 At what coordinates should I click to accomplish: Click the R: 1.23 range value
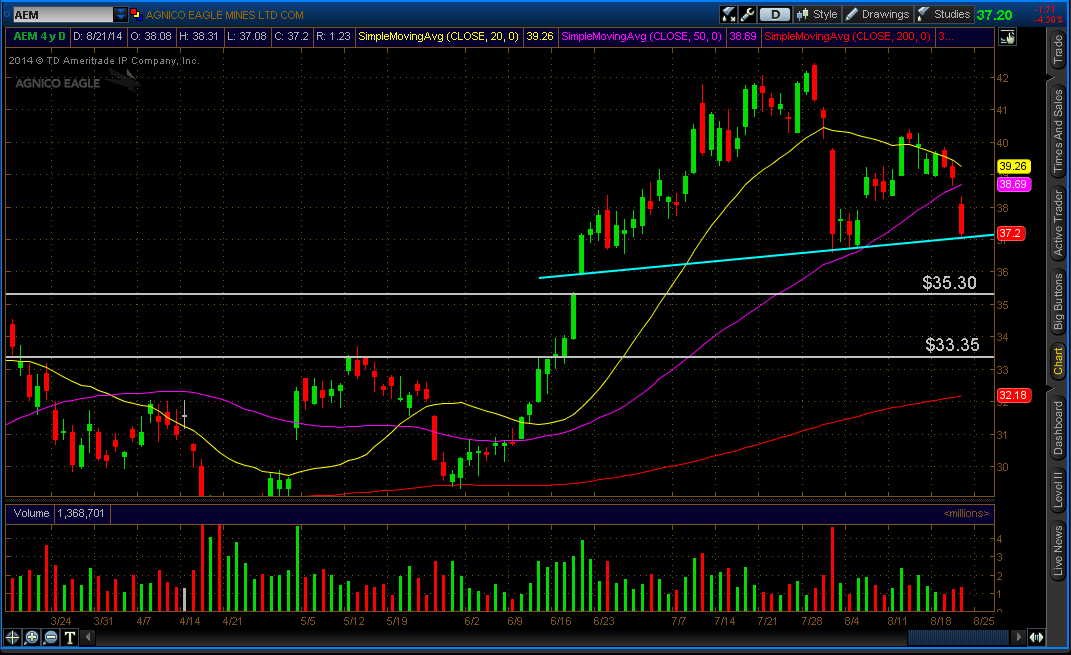tap(333, 36)
